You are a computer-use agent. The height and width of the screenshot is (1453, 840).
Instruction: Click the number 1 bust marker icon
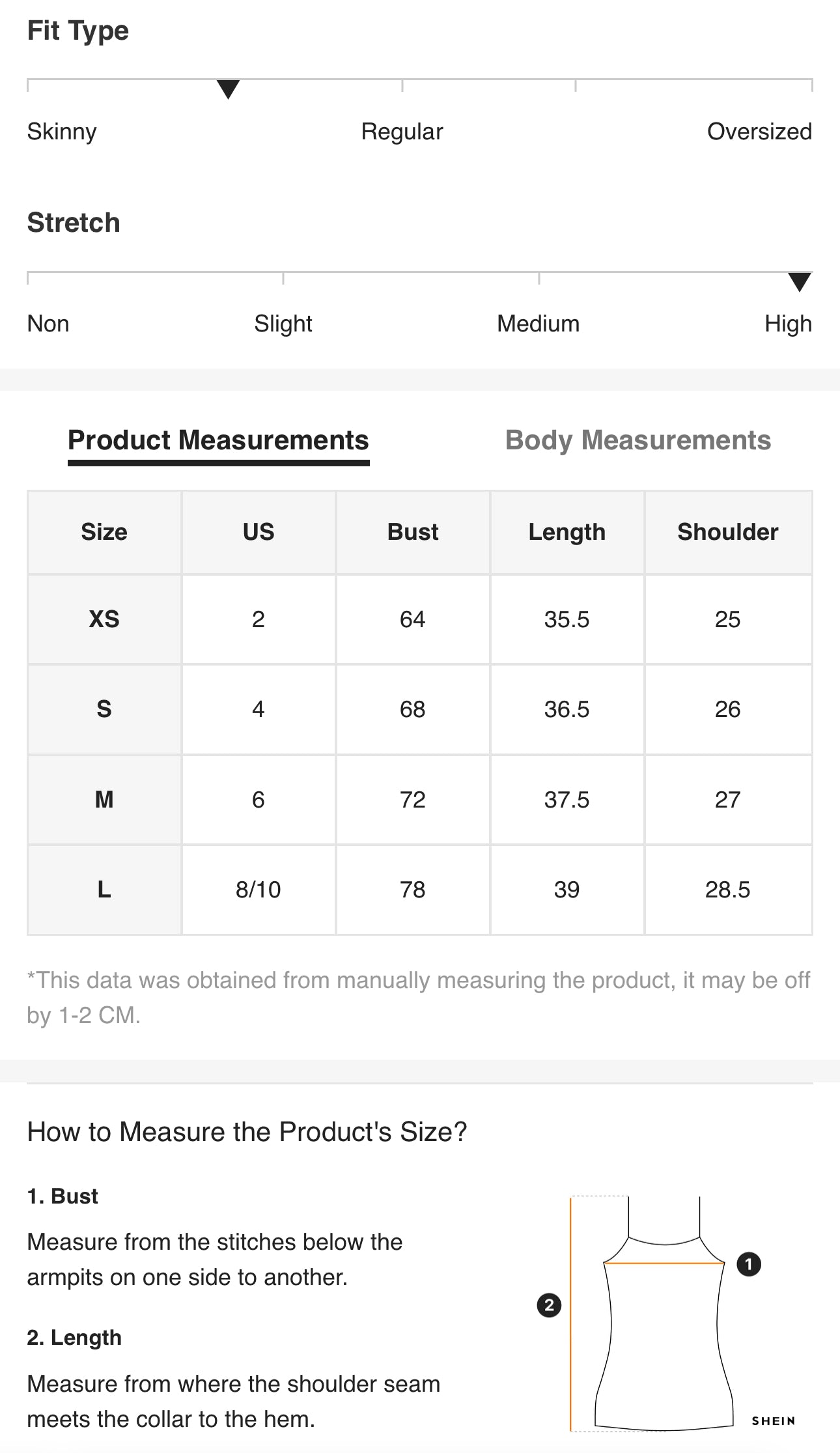749,1264
